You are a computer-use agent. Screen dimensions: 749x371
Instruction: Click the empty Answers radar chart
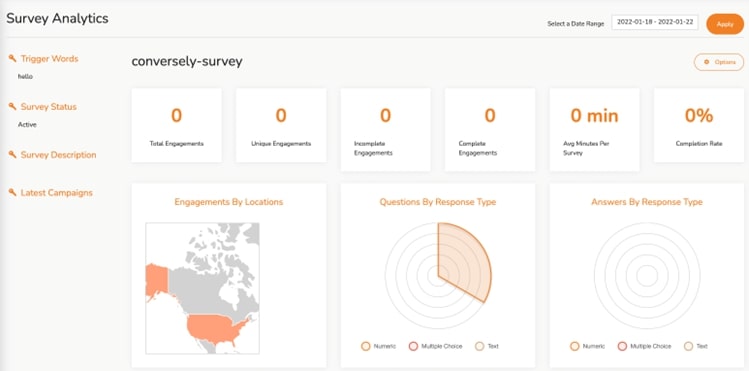(x=647, y=276)
